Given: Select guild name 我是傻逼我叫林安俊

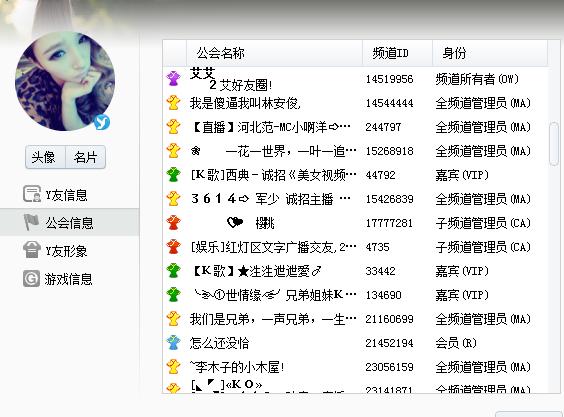Looking at the screenshot, I should tap(245, 103).
